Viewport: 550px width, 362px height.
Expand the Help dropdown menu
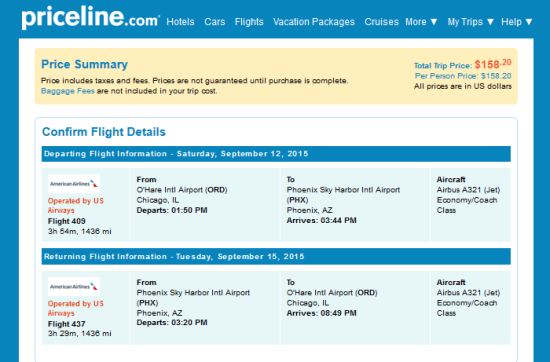[517, 22]
